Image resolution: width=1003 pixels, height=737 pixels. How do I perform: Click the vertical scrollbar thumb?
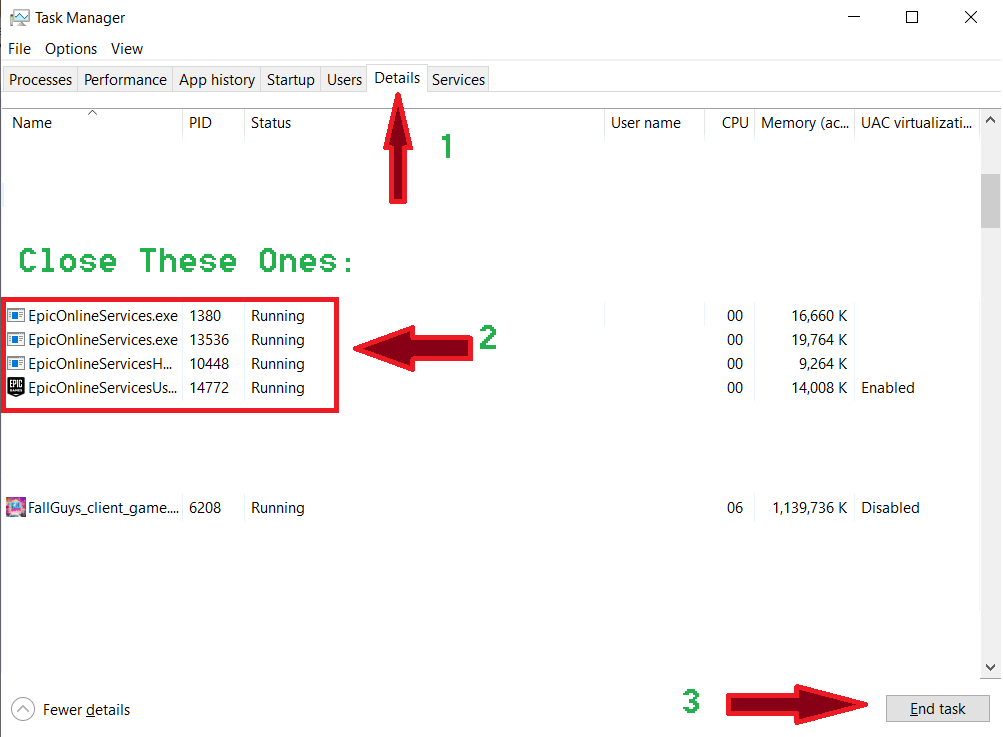pyautogui.click(x=990, y=200)
